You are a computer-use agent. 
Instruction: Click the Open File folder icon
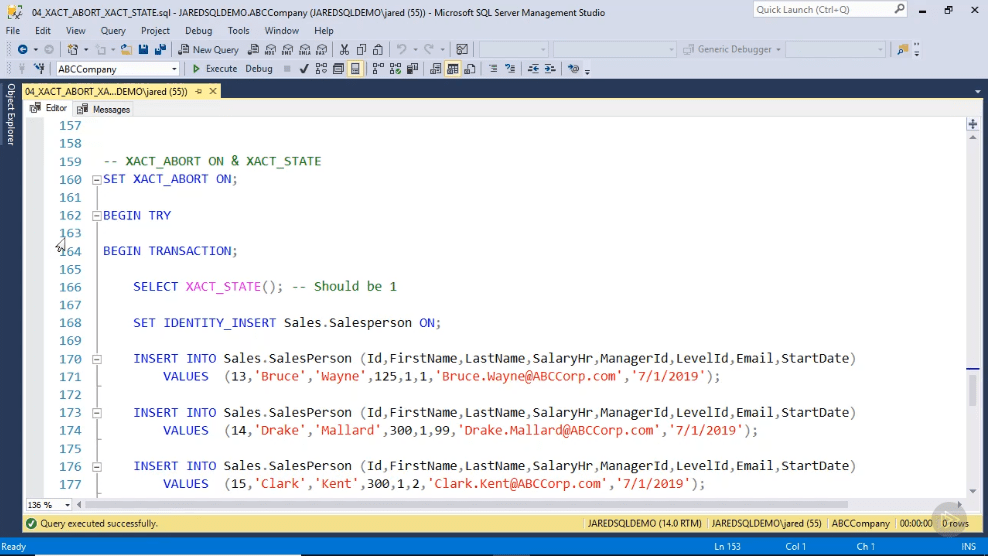click(127, 49)
